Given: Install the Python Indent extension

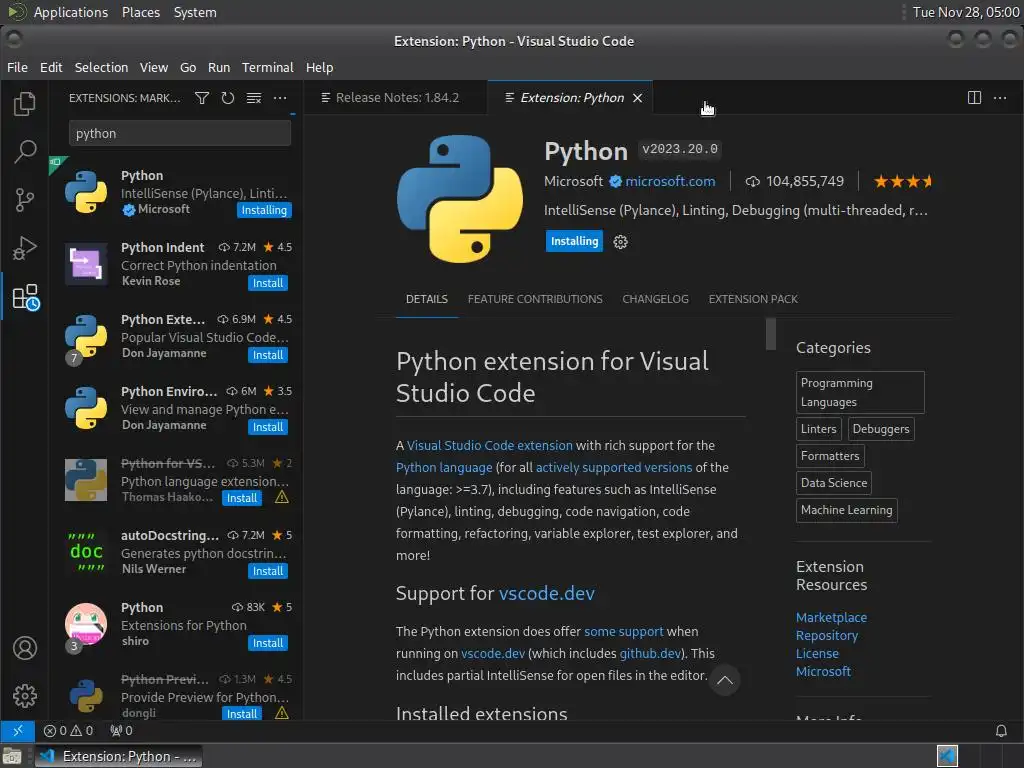Looking at the screenshot, I should click(x=268, y=283).
